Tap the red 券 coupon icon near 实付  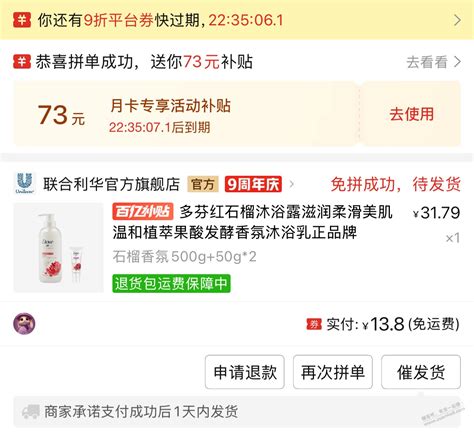314,324
